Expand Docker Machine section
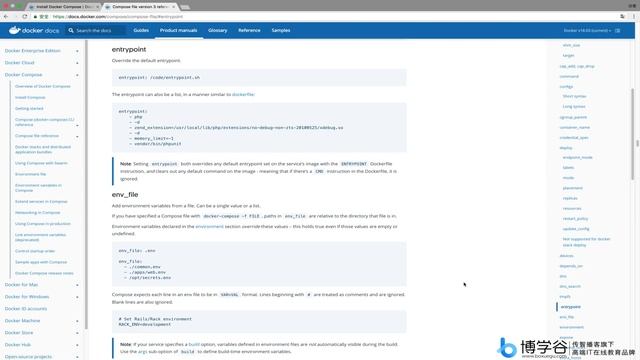The width and height of the screenshot is (640, 360). pos(77,321)
